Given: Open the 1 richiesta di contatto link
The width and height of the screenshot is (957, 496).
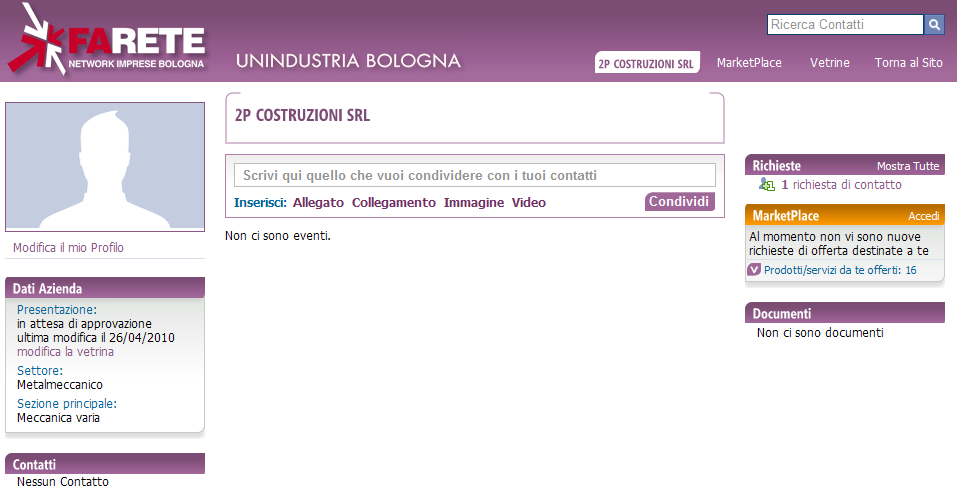Looking at the screenshot, I should [842, 185].
